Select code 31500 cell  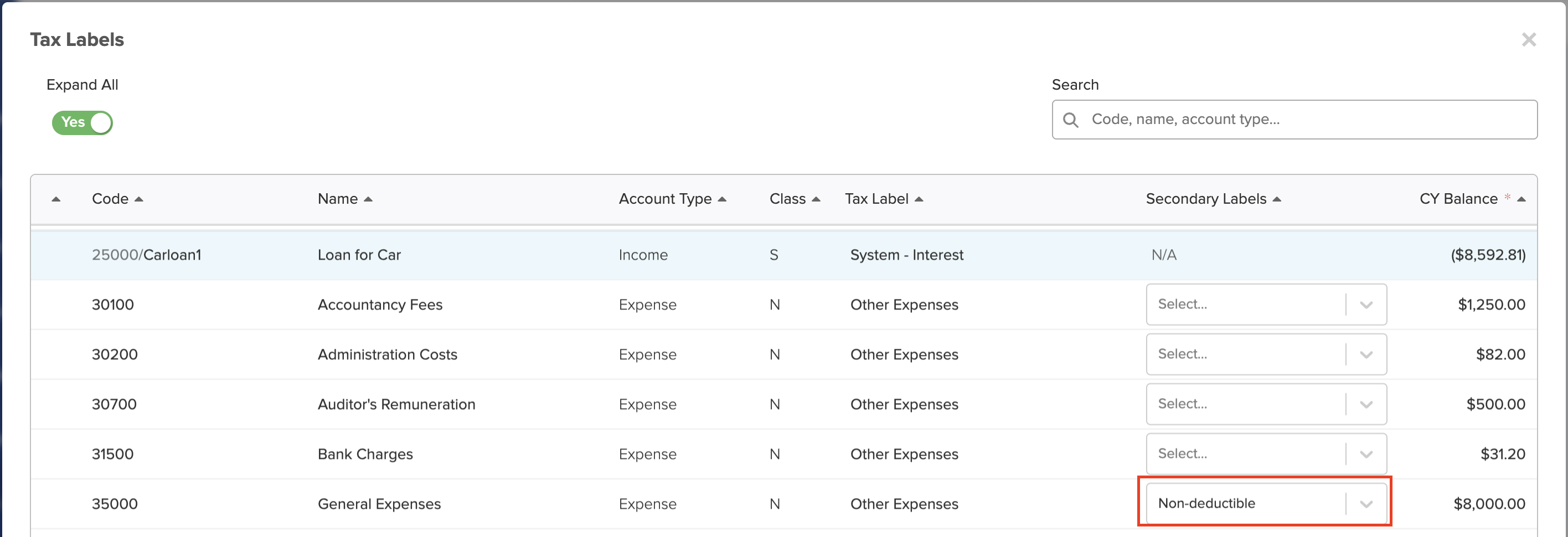(112, 455)
